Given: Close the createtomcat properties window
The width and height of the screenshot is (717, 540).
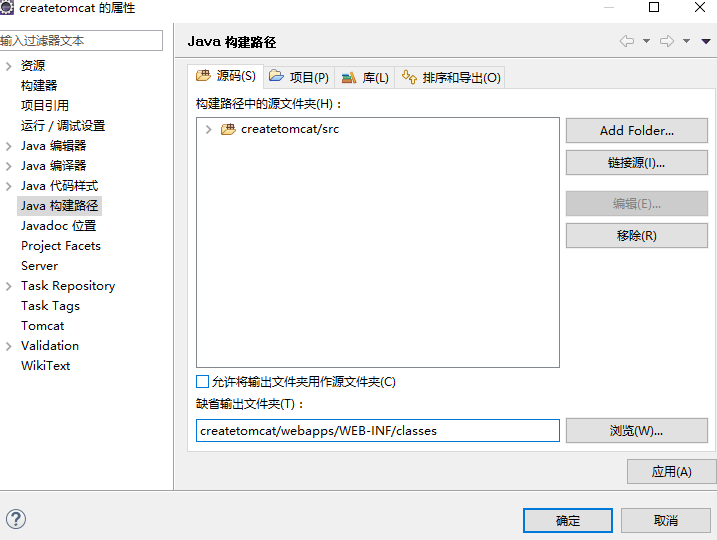Looking at the screenshot, I should (x=700, y=7).
